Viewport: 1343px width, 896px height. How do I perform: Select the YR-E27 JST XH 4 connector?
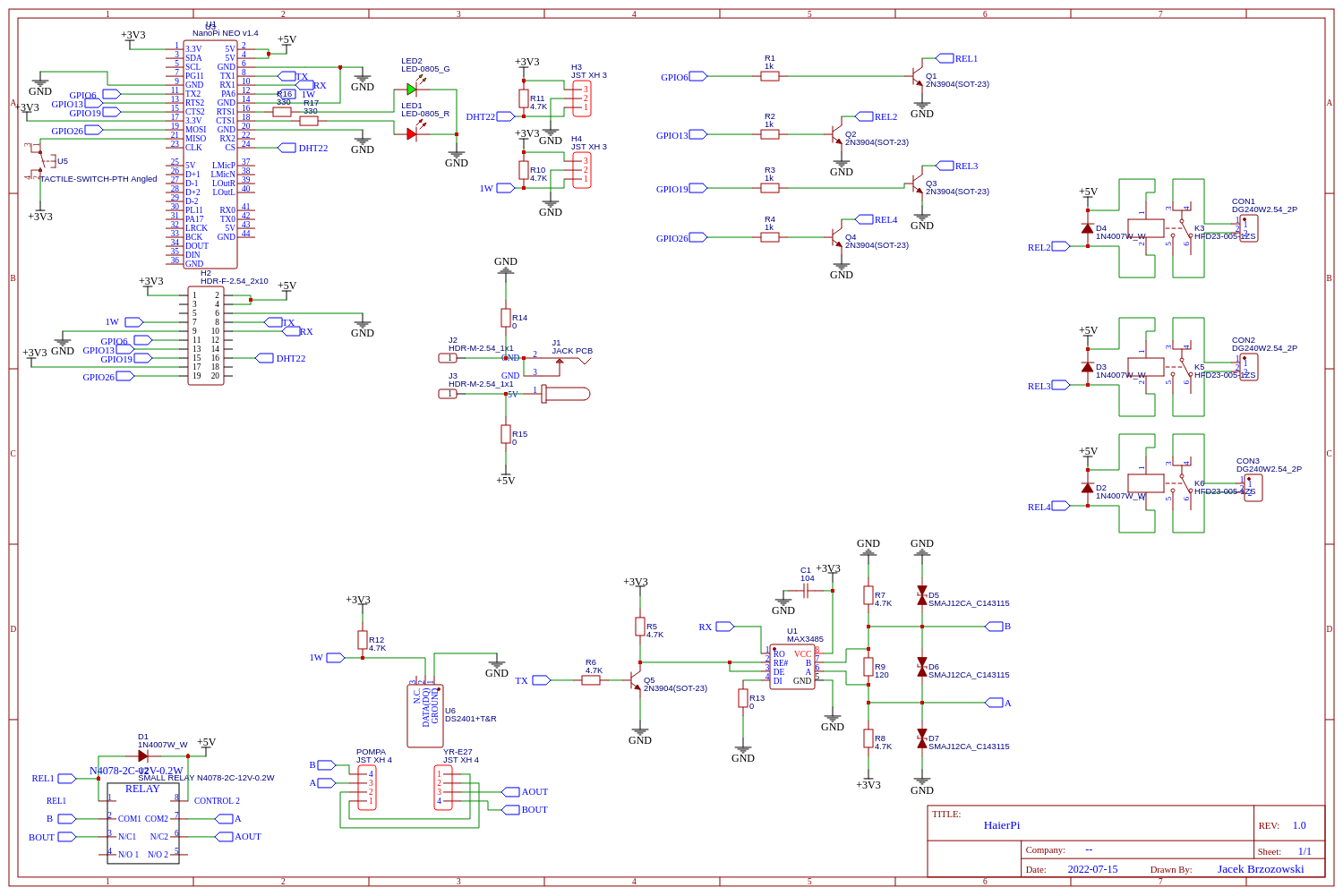tap(443, 788)
